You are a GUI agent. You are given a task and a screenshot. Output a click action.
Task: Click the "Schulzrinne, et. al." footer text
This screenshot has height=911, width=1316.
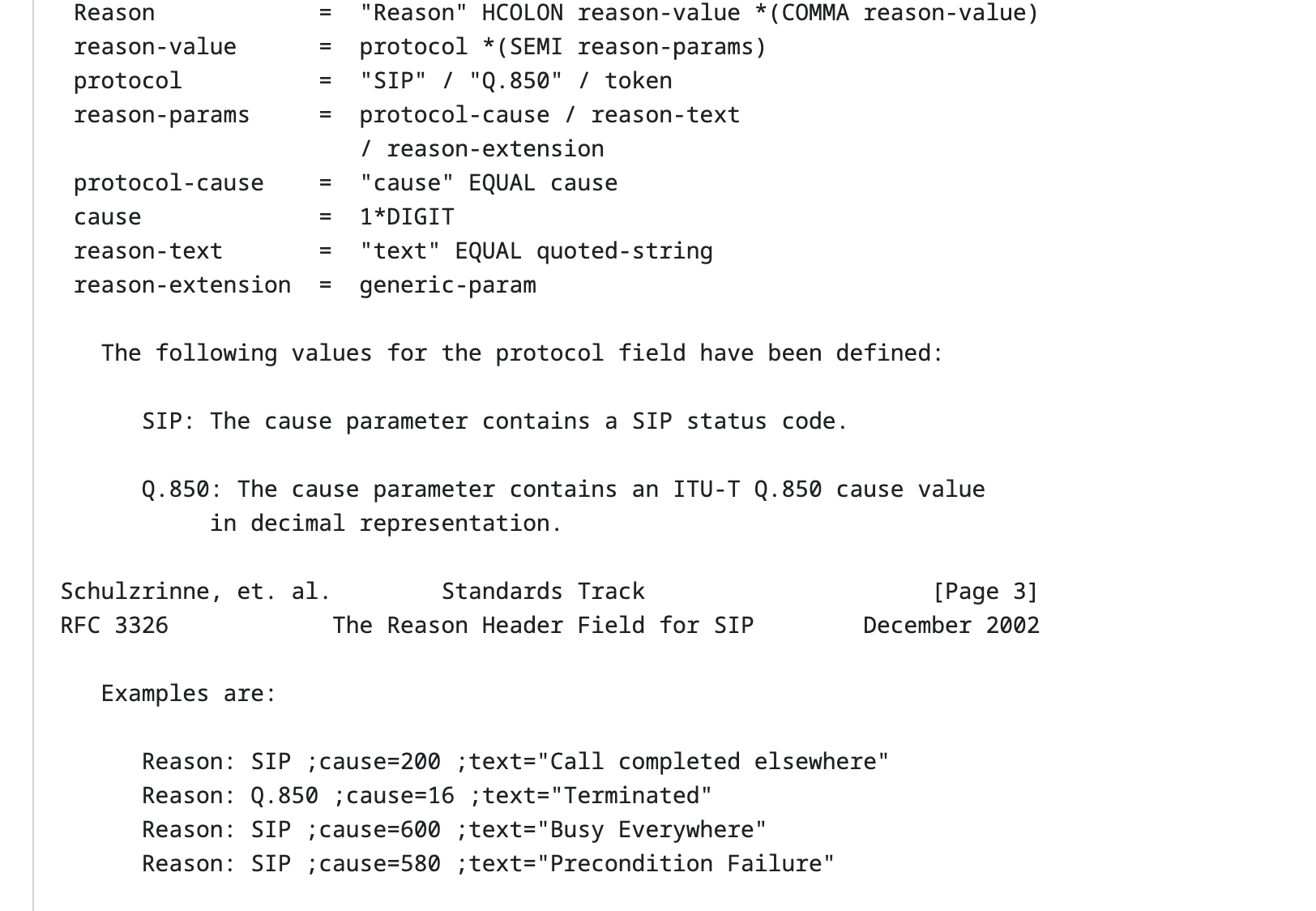pos(195,592)
